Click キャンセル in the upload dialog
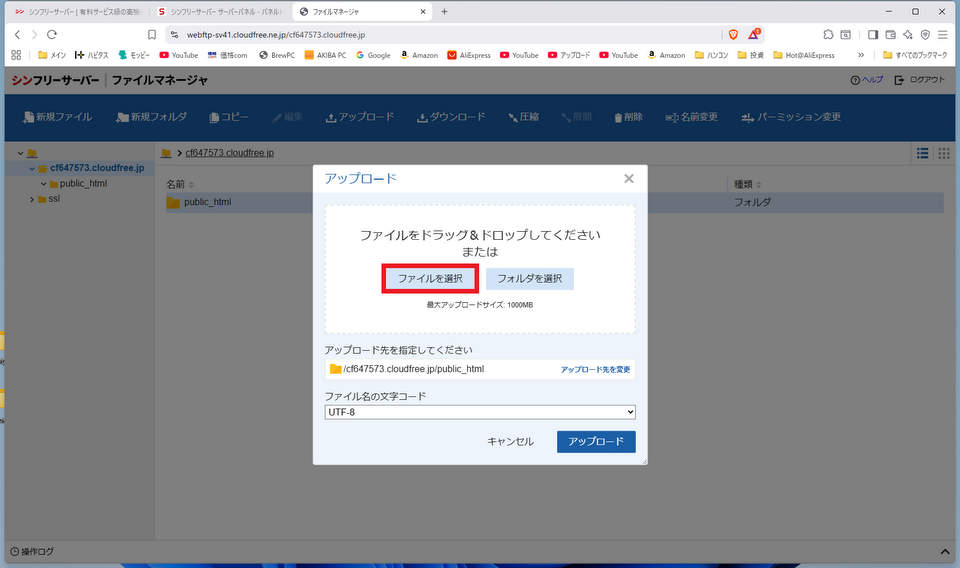The height and width of the screenshot is (568, 960). point(510,442)
